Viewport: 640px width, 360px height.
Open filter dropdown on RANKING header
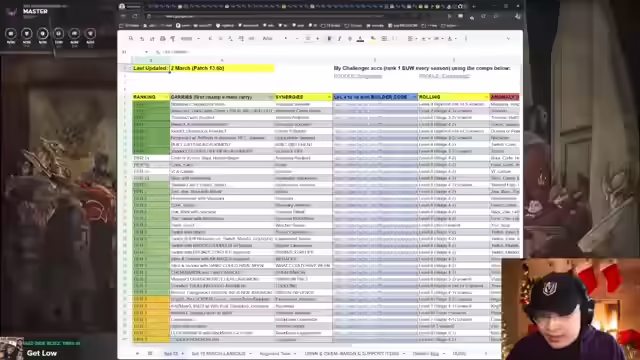click(x=166, y=97)
